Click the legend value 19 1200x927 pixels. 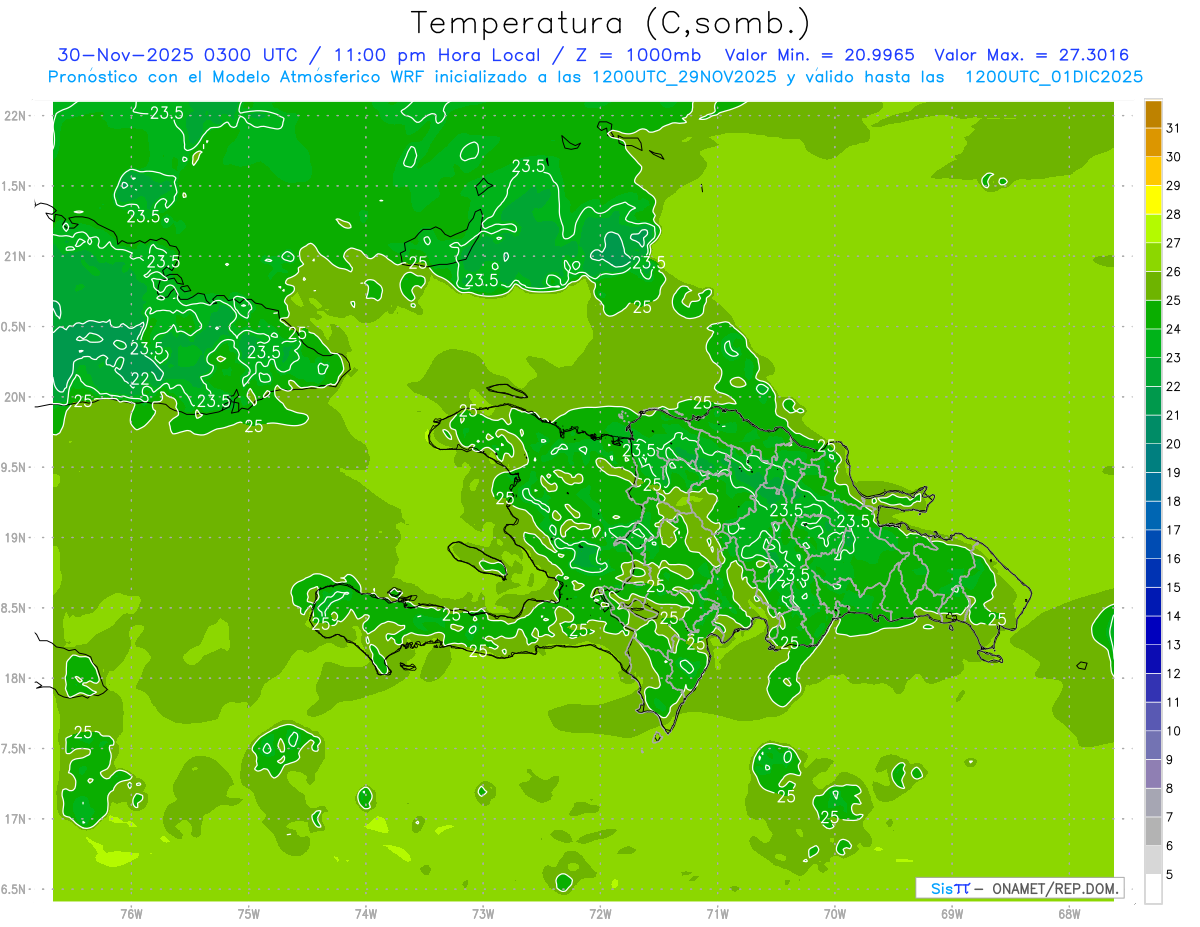(1174, 472)
